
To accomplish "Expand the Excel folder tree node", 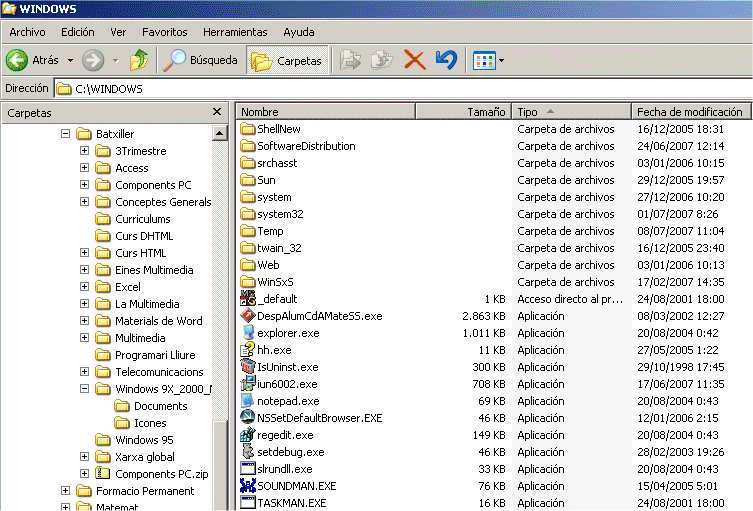I will click(x=84, y=287).
